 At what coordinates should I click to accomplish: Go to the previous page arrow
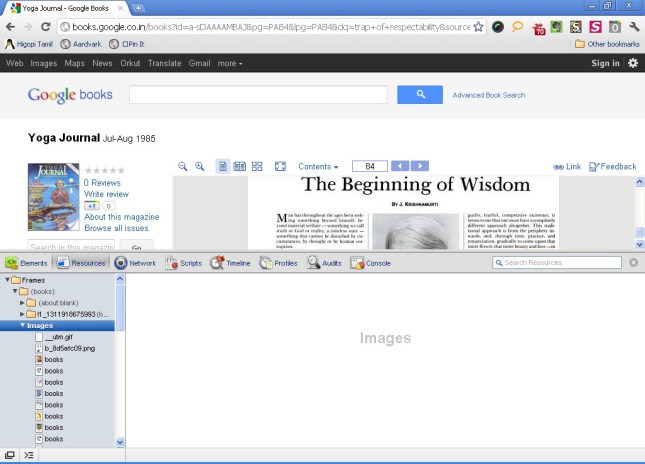click(x=400, y=166)
